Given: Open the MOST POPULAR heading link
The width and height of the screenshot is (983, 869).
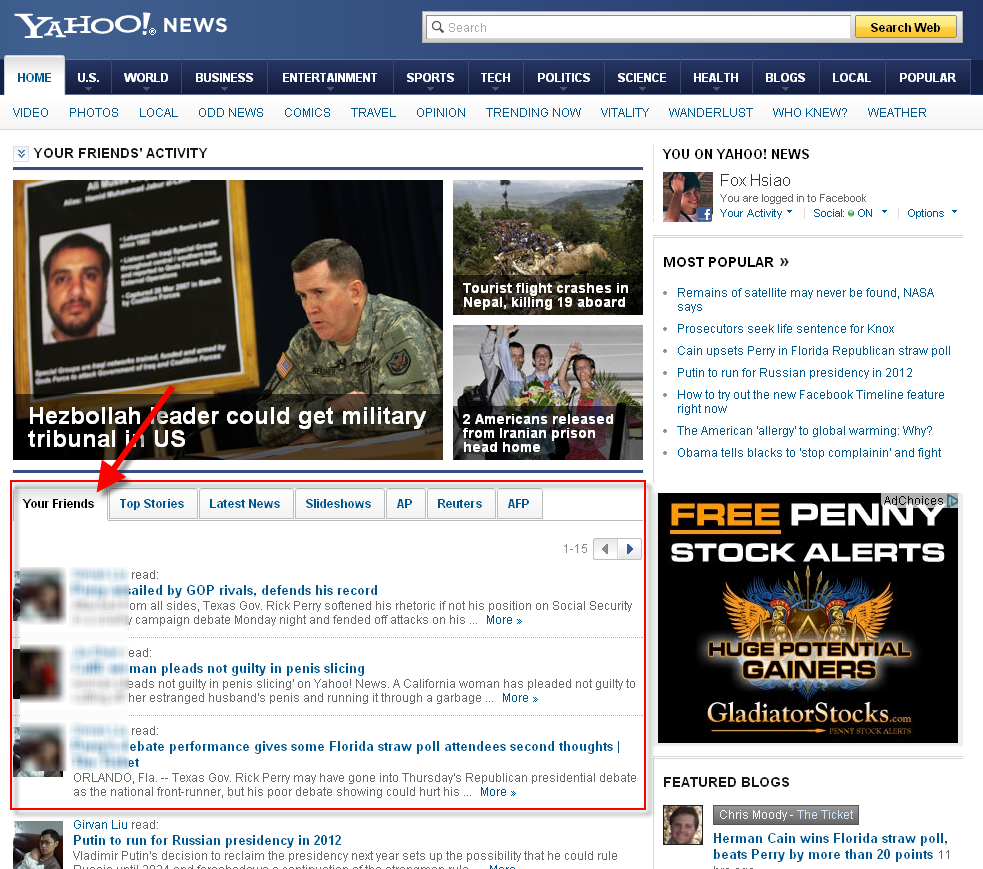Looking at the screenshot, I should click(x=726, y=262).
